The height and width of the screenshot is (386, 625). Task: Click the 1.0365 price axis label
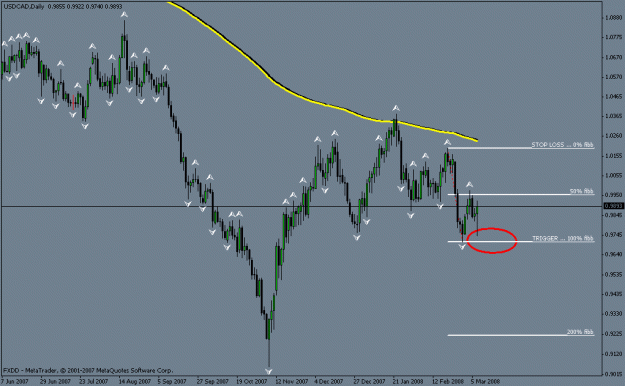pos(613,116)
